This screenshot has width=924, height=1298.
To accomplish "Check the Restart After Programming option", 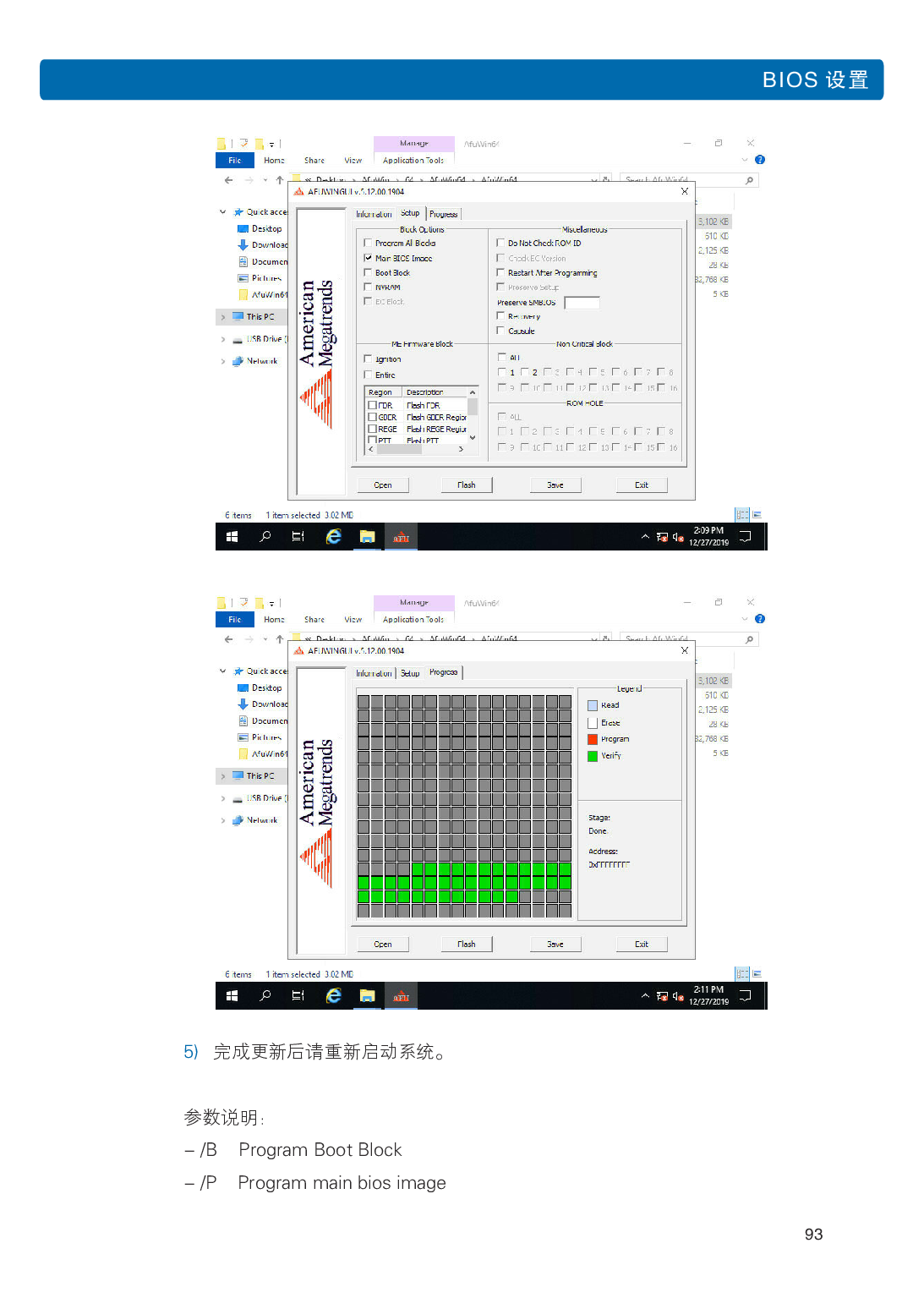I will pyautogui.click(x=500, y=273).
